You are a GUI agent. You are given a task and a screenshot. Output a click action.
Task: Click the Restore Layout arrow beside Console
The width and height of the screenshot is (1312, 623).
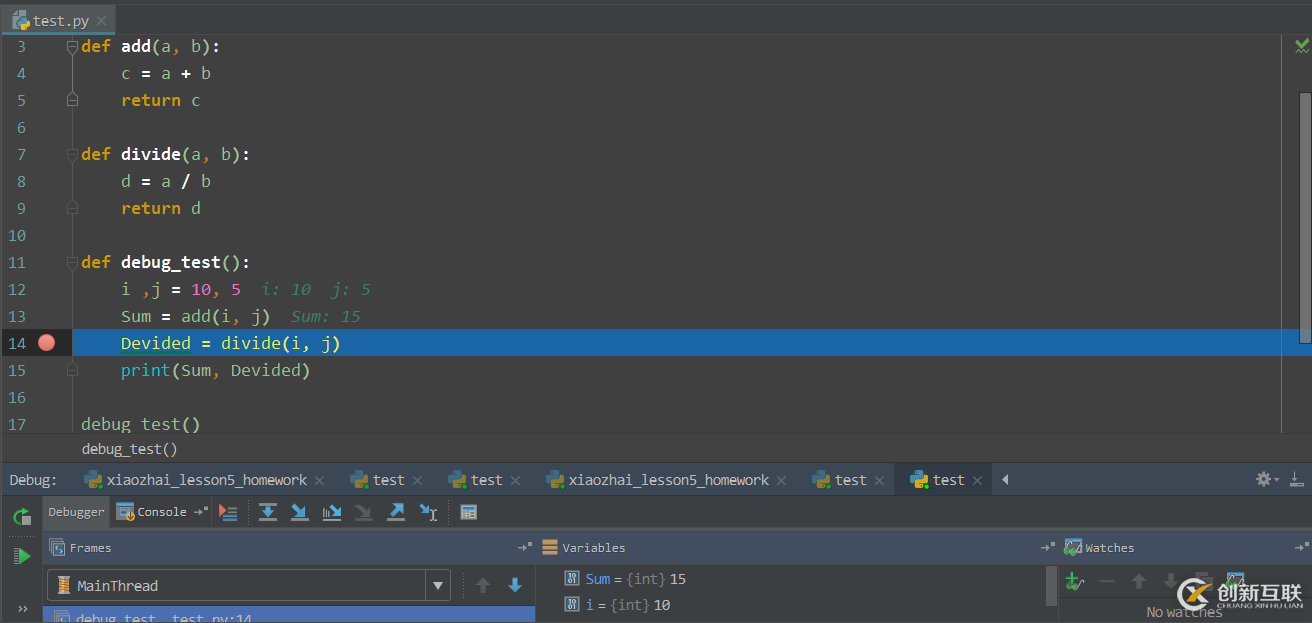click(x=201, y=512)
